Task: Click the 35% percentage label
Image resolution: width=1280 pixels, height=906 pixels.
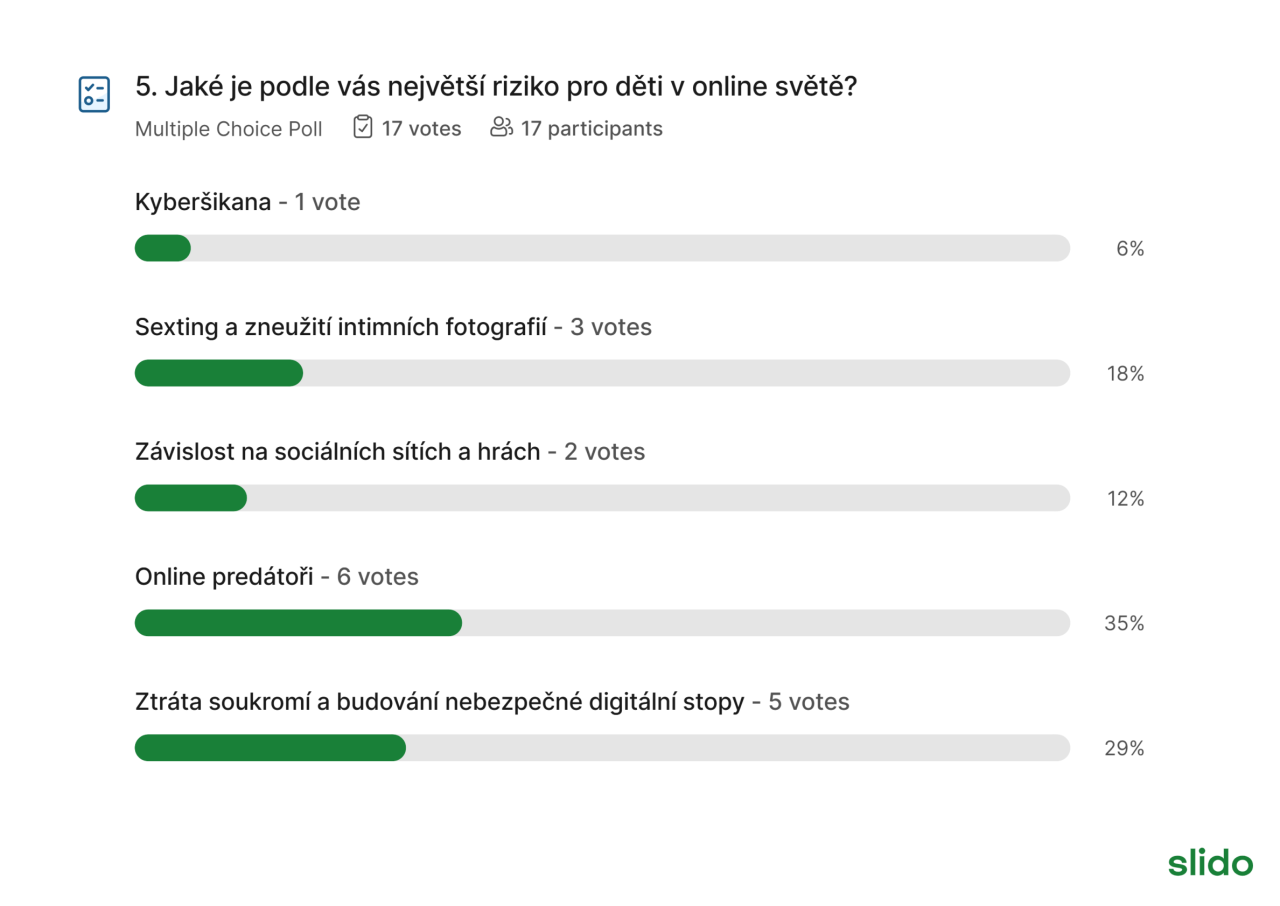Action: tap(1124, 623)
